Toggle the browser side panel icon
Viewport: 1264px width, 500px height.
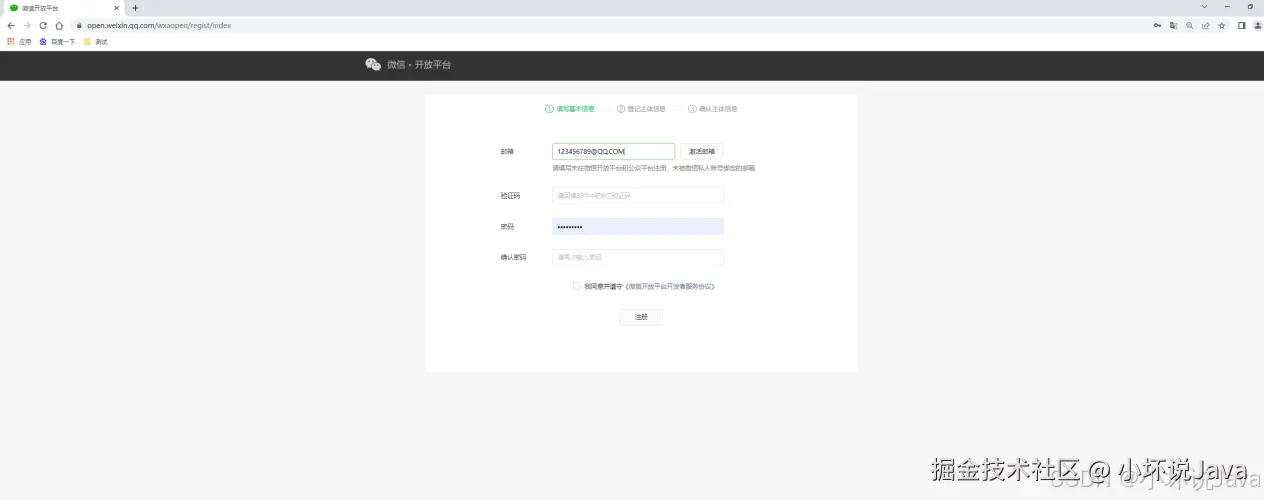tap(1241, 25)
